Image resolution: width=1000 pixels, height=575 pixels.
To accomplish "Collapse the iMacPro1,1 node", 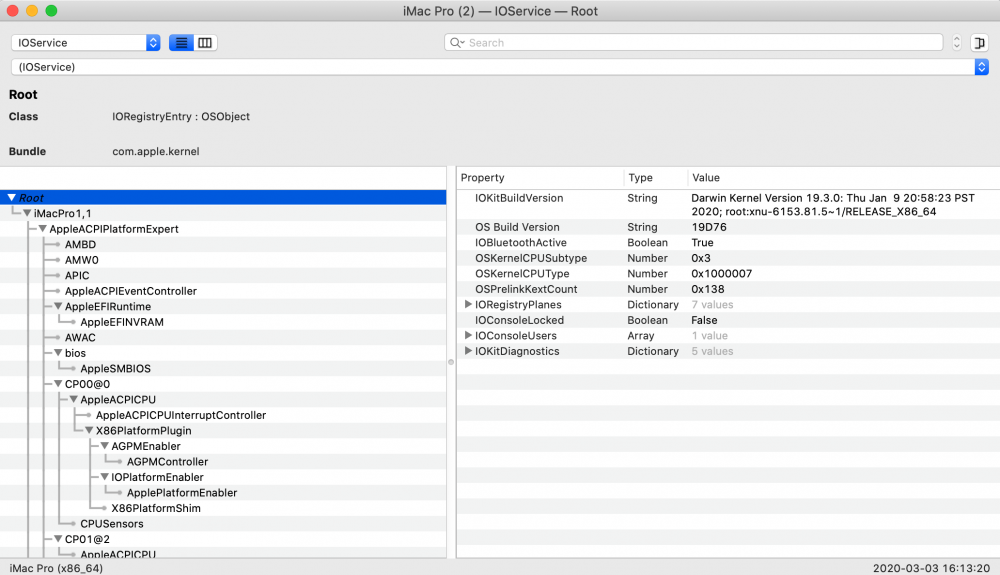I will pyautogui.click(x=27, y=213).
